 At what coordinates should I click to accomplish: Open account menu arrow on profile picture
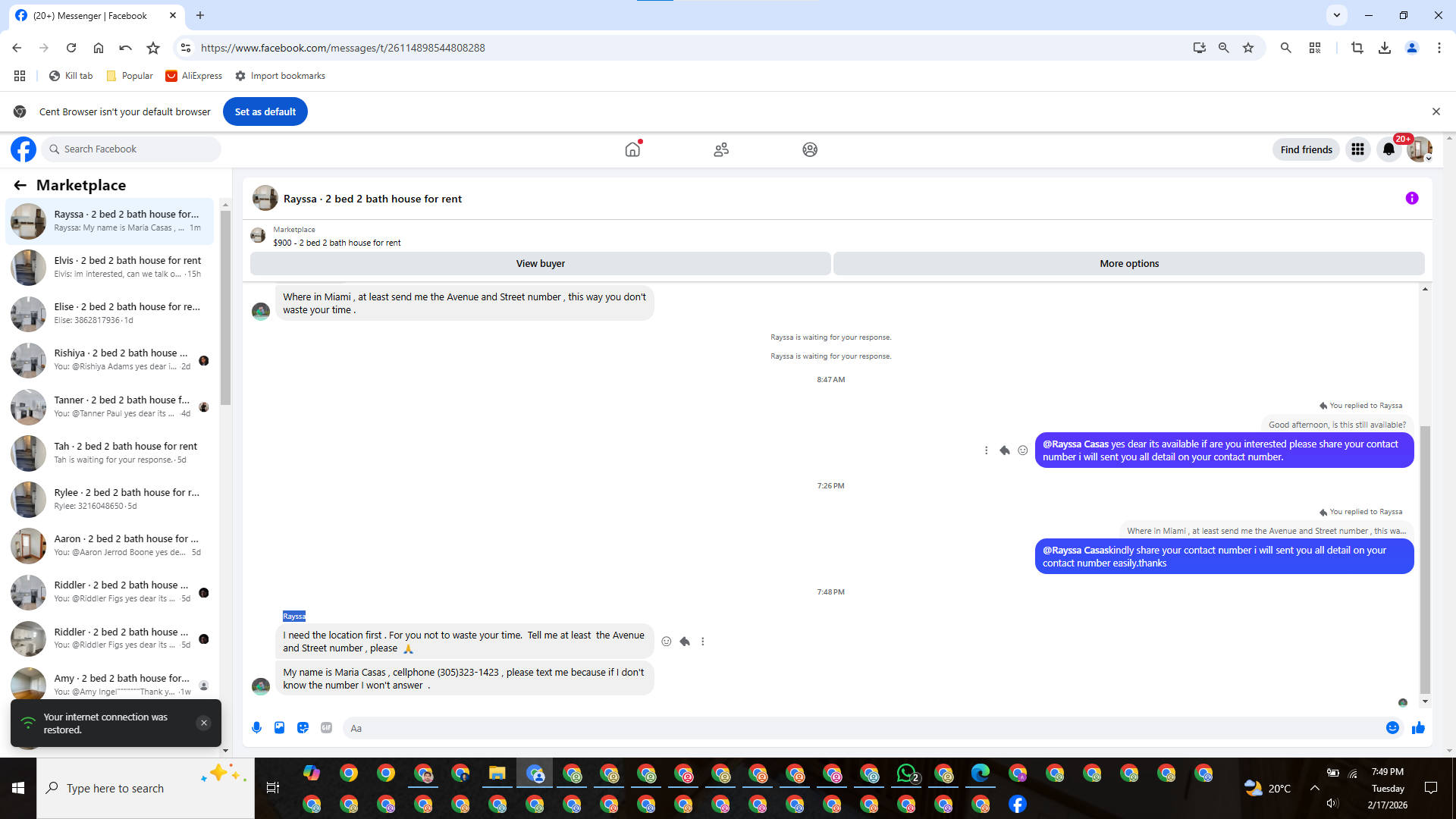(x=1429, y=158)
